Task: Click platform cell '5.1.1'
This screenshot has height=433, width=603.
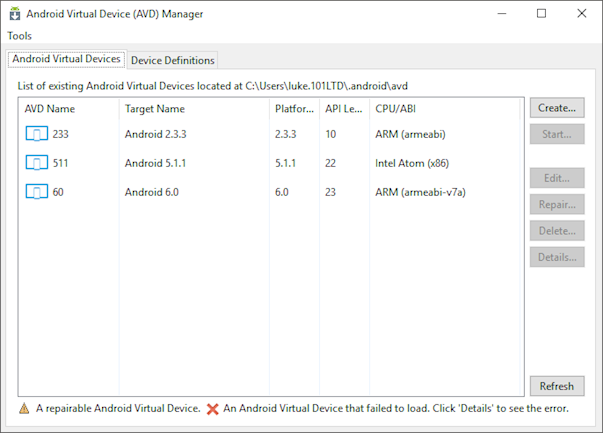Action: (x=285, y=163)
